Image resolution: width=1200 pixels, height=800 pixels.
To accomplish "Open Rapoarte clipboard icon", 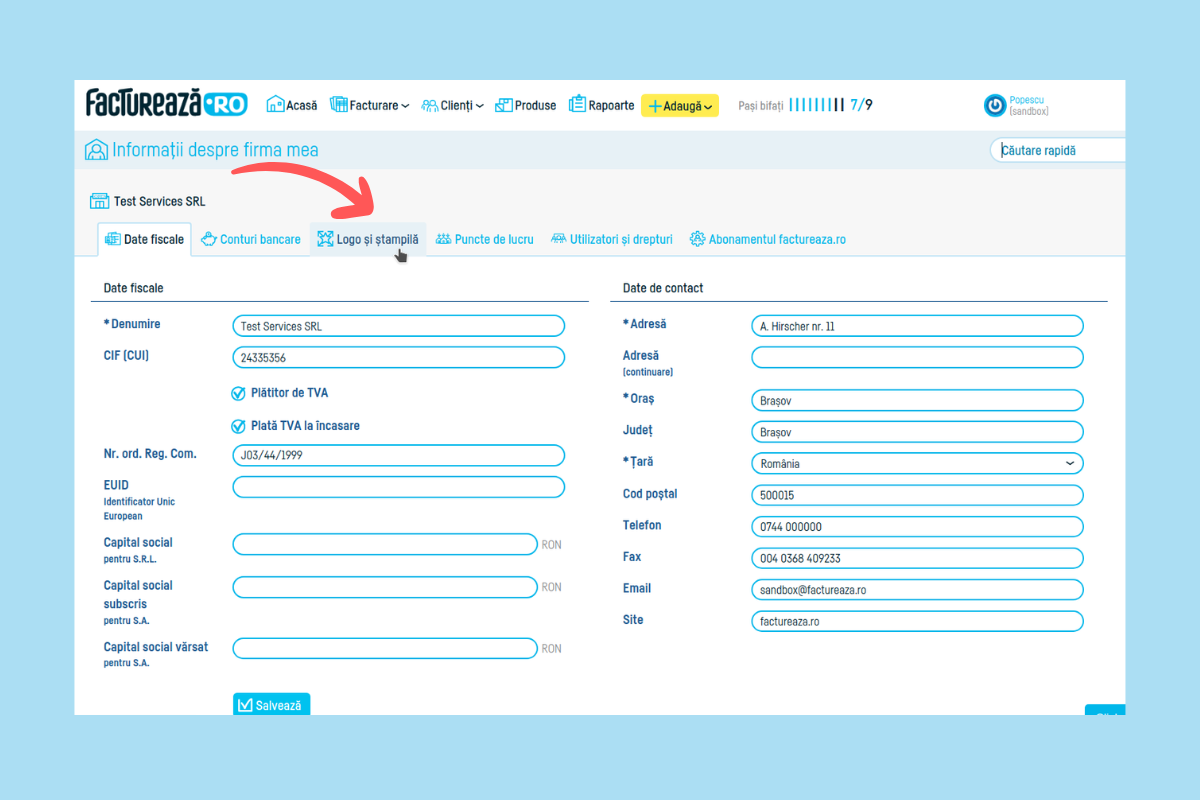I will pyautogui.click(x=577, y=105).
